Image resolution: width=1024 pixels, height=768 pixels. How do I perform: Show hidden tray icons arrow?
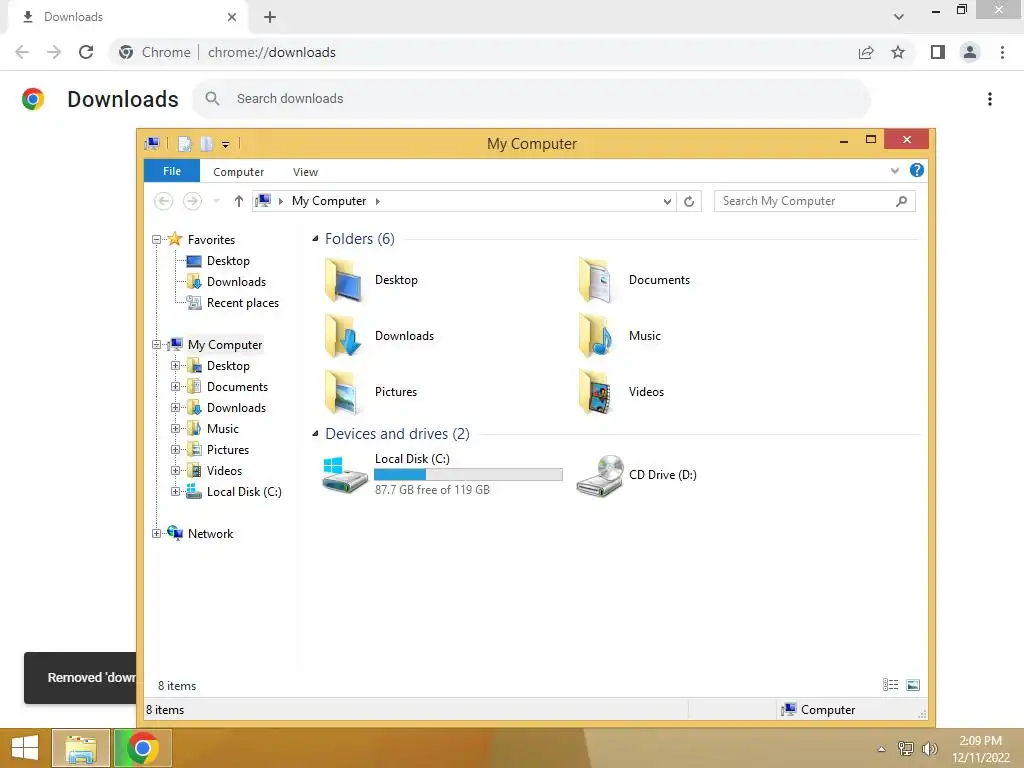[x=881, y=749]
